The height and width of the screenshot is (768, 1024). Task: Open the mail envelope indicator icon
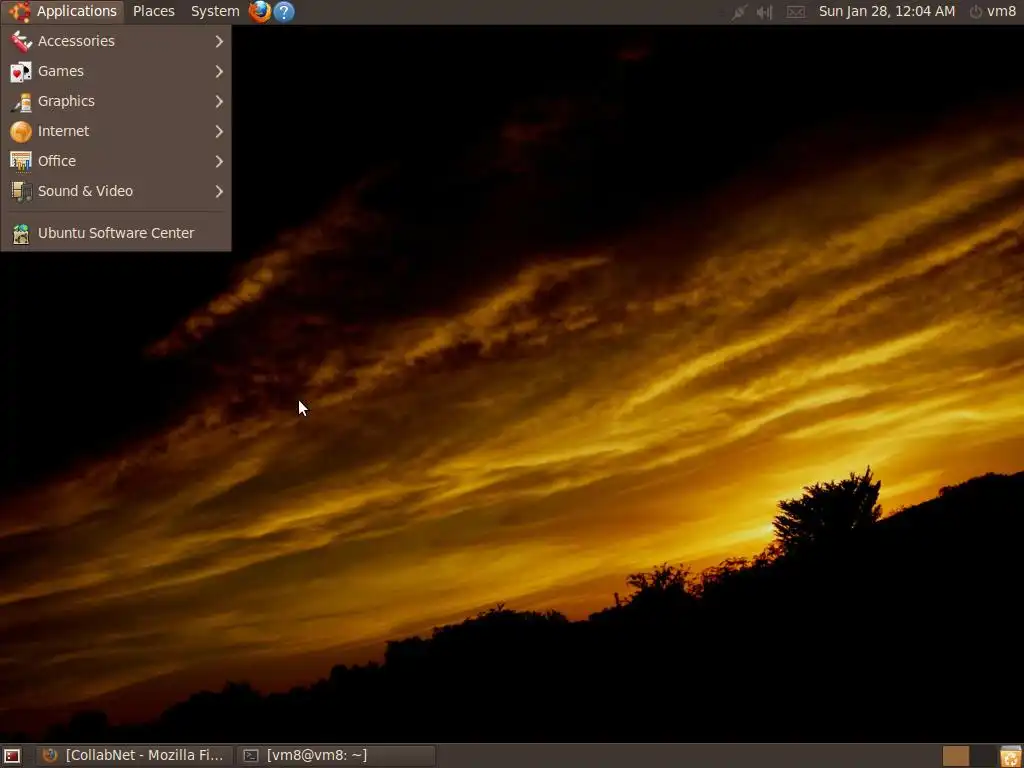[x=795, y=12]
